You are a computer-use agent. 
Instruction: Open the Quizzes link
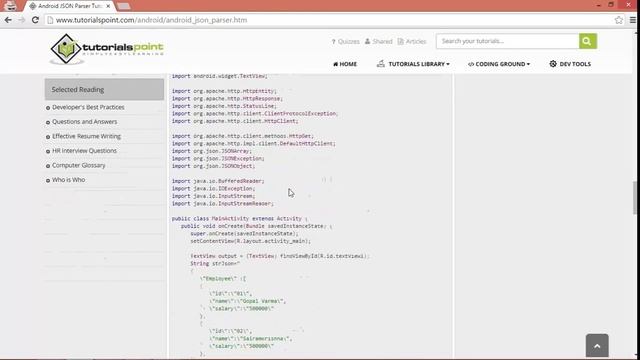coord(345,42)
